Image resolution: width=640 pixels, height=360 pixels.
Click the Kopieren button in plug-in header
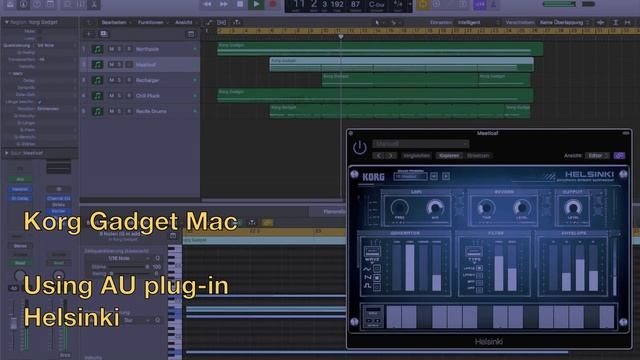point(449,156)
